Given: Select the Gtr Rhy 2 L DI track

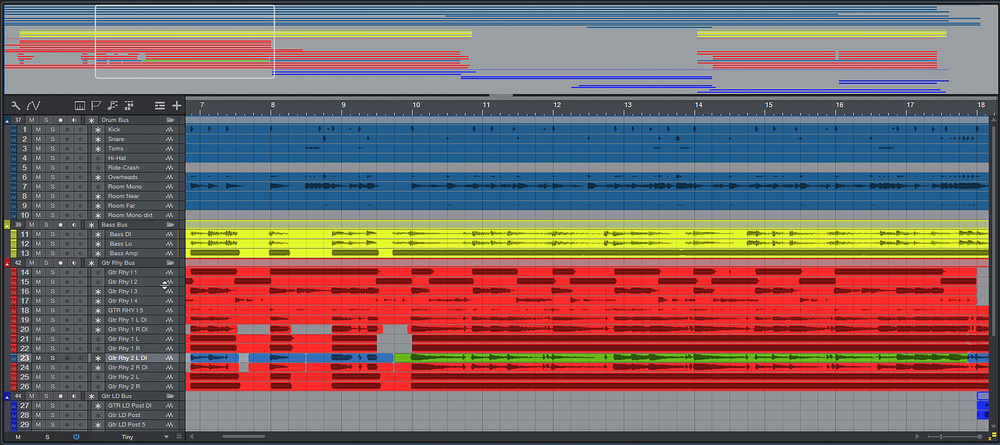Looking at the screenshot, I should (128, 358).
